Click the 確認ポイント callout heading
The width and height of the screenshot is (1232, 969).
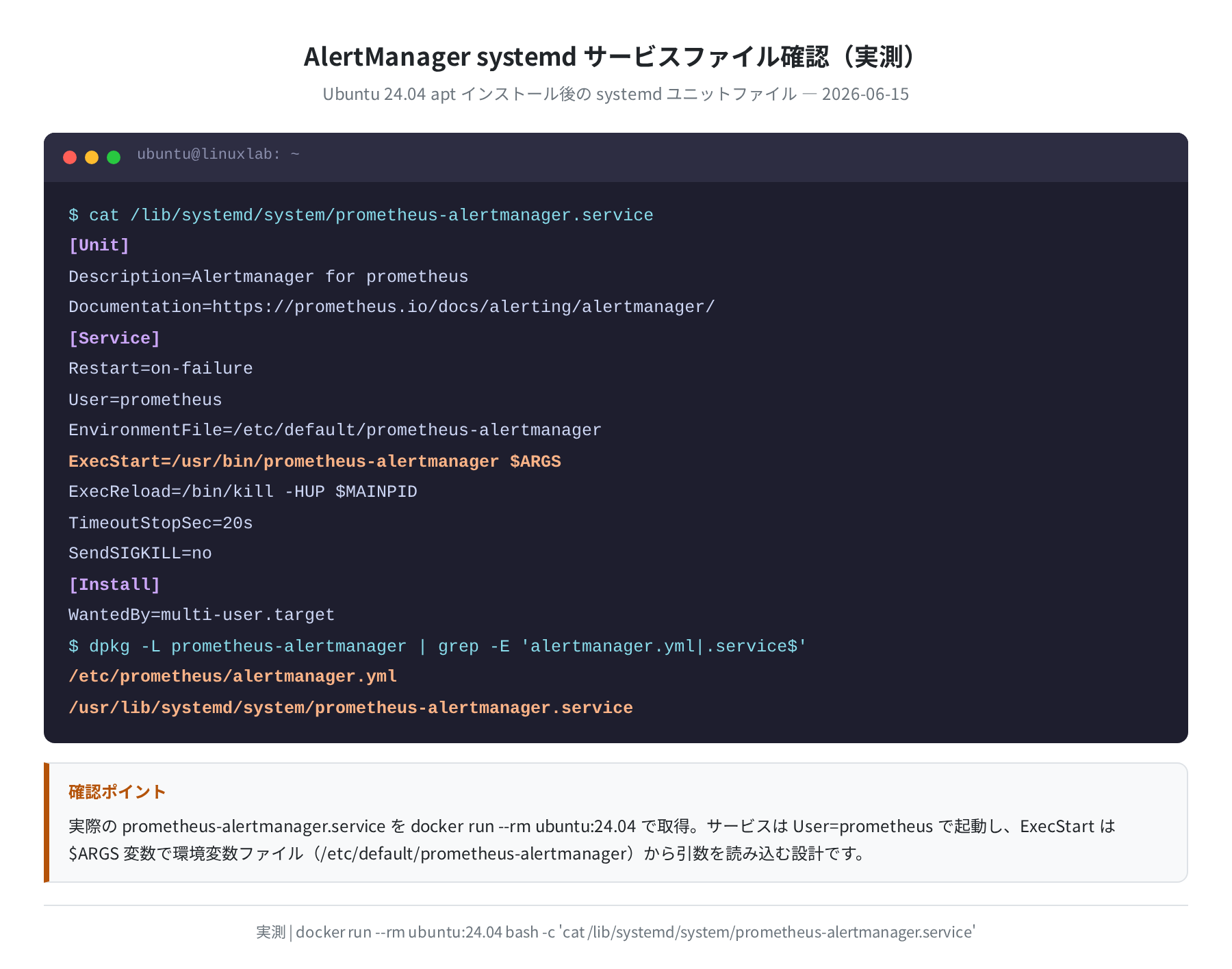(x=117, y=792)
